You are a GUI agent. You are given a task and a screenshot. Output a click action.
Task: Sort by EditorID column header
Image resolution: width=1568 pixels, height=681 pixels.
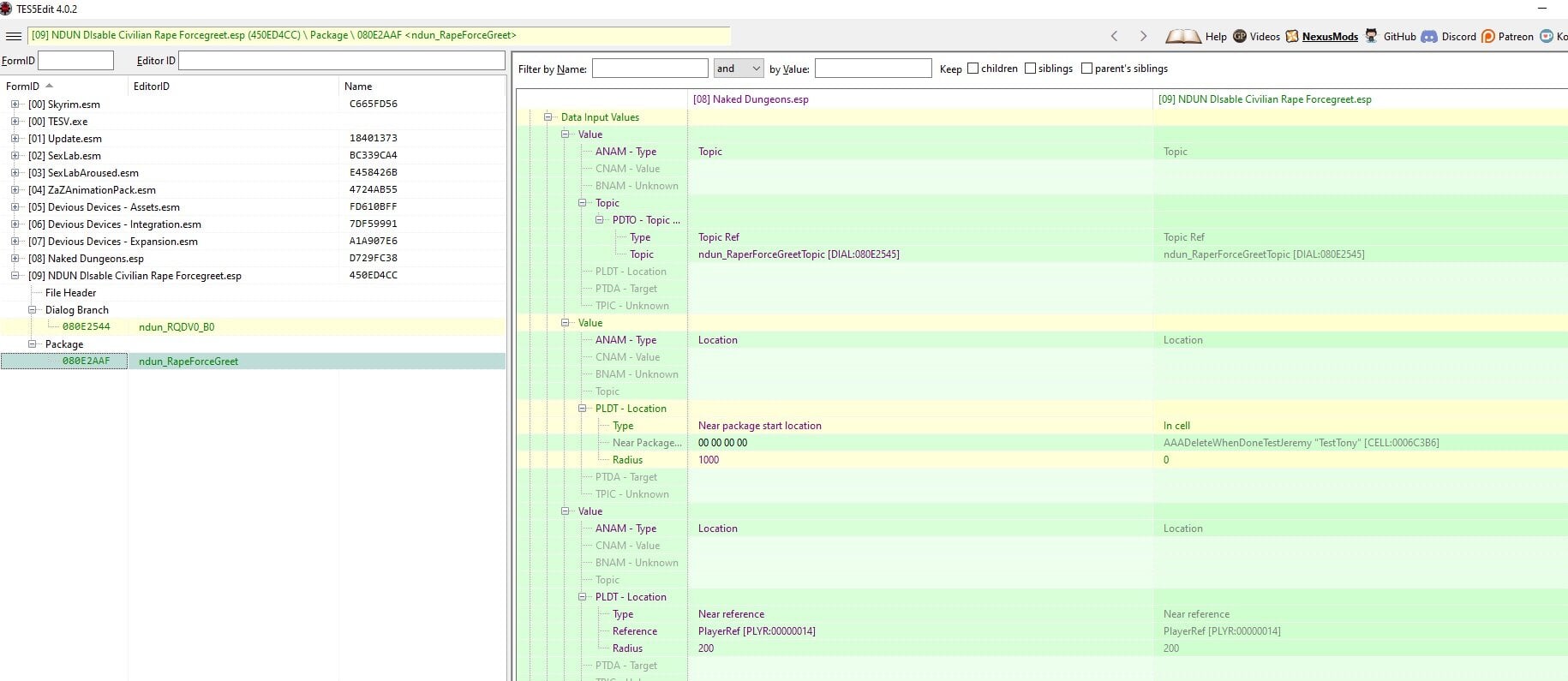233,86
